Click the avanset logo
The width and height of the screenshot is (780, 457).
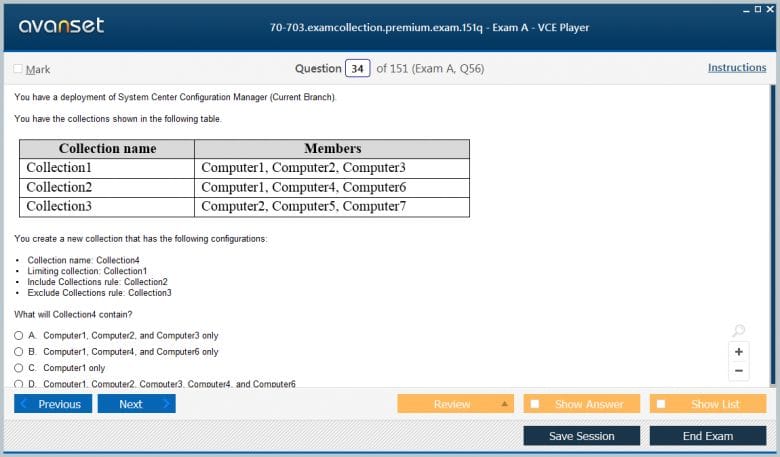coord(61,25)
